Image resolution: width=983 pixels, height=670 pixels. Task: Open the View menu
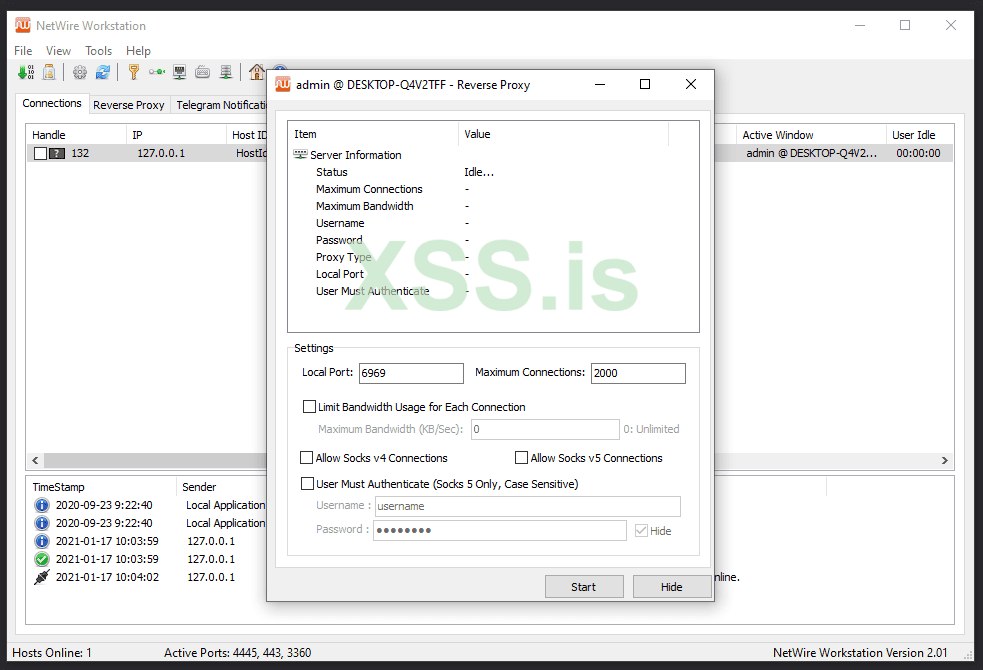click(58, 51)
